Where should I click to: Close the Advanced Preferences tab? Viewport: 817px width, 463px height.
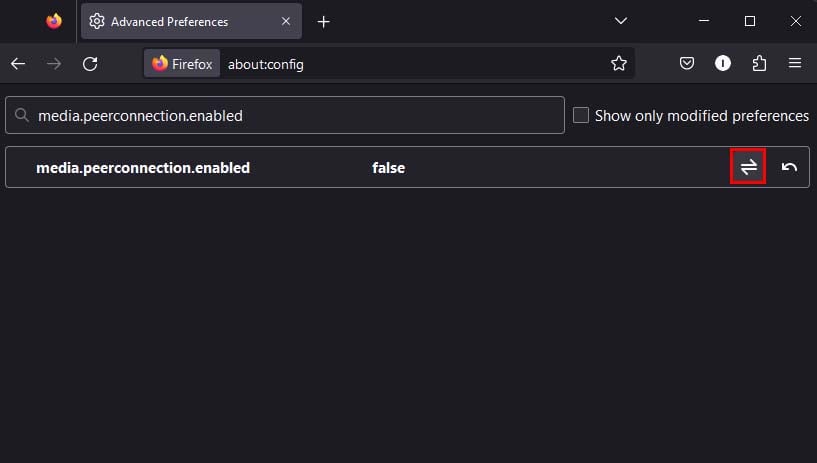coord(285,21)
